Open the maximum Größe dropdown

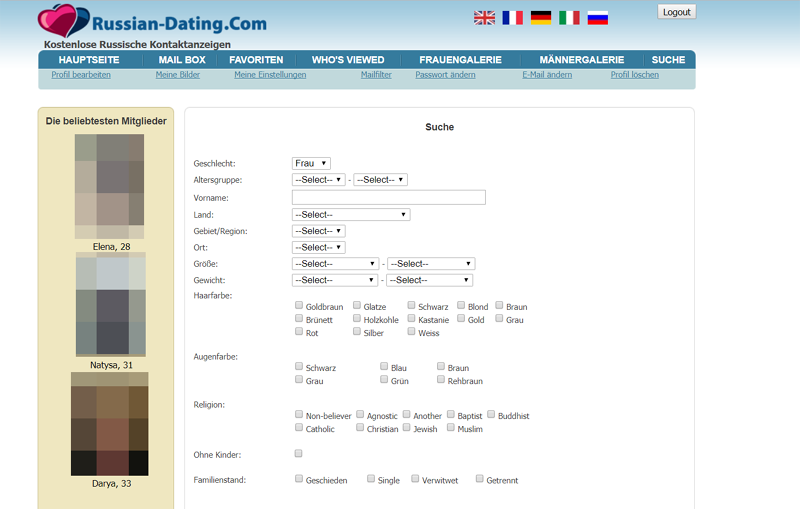[x=431, y=264]
